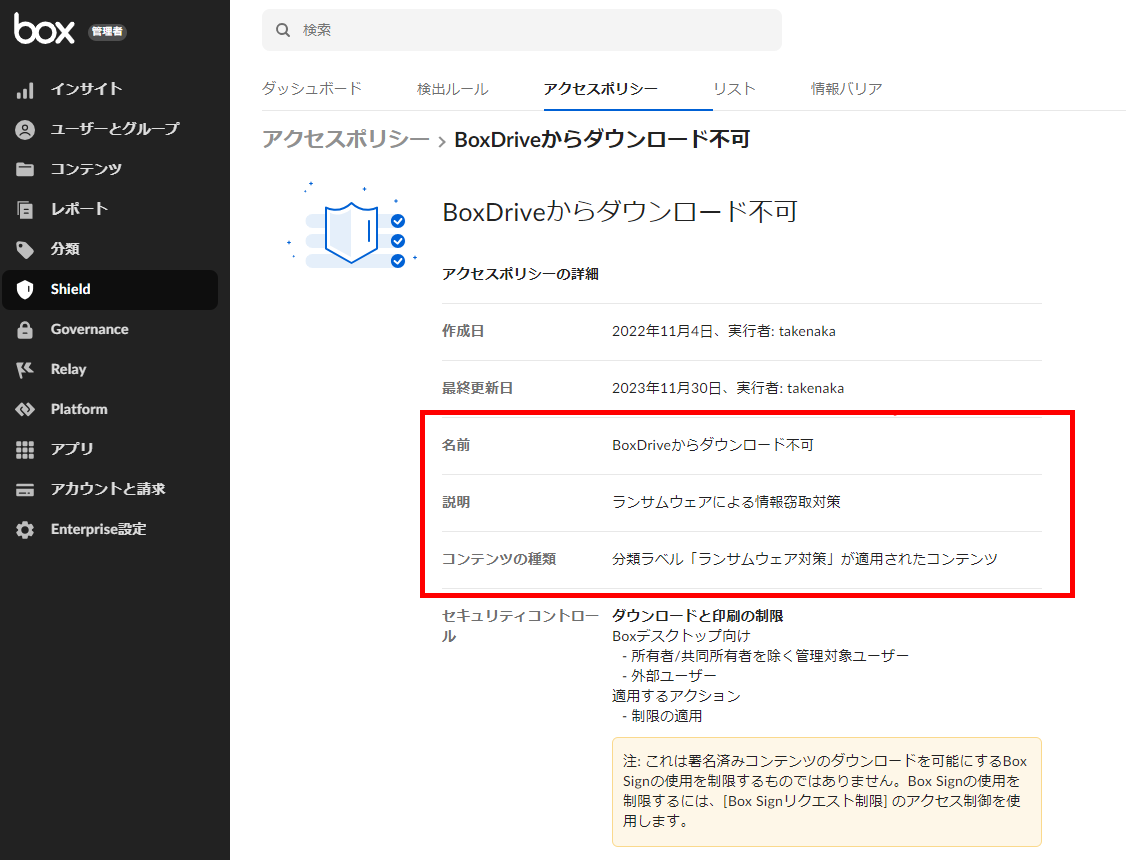Click breadcrumb chevron separator

(442, 141)
